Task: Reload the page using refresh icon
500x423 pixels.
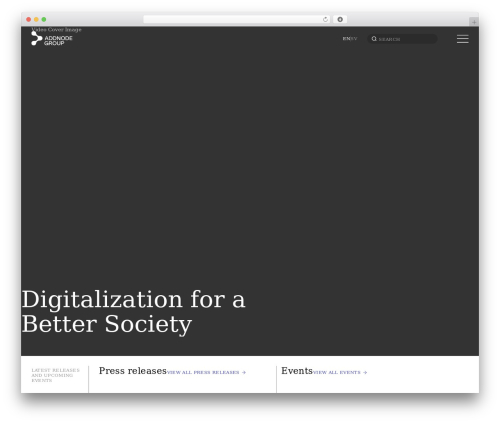Action: pos(325,19)
